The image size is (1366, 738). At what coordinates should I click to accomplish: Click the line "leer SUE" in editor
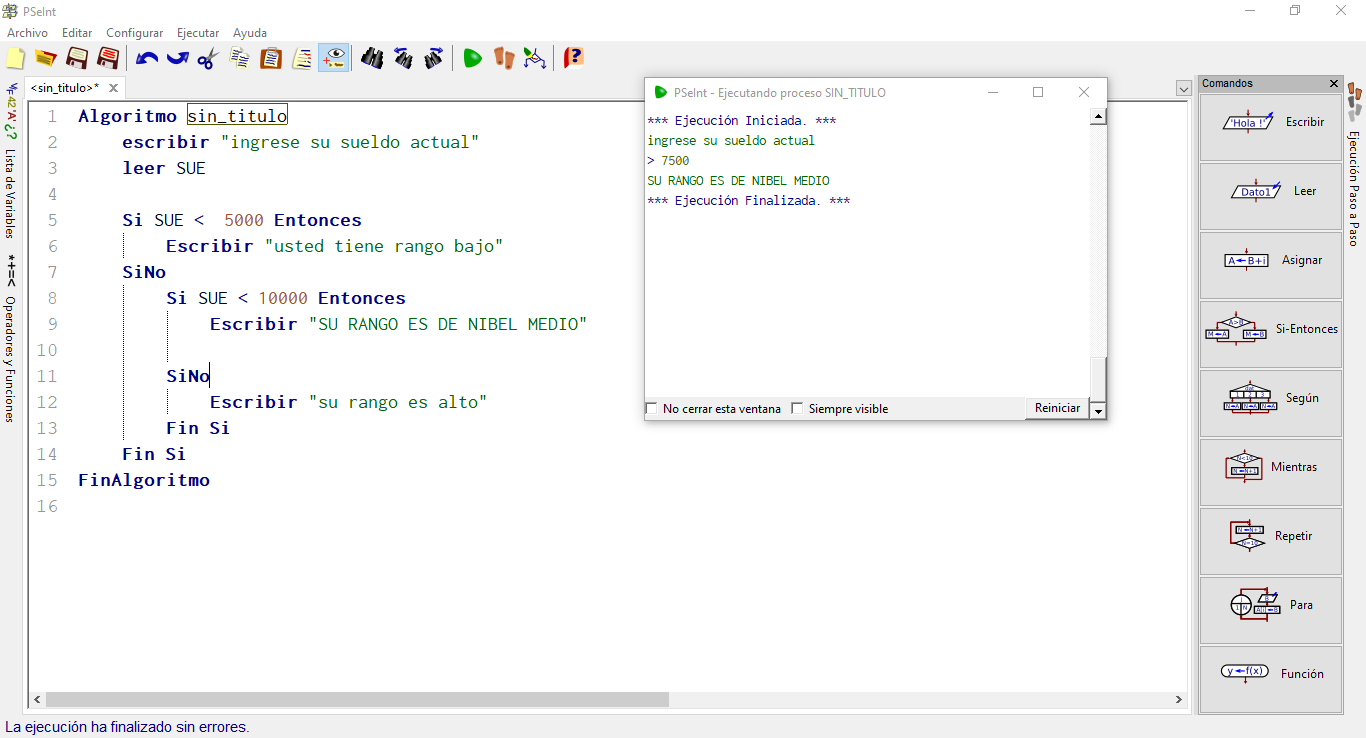pyautogui.click(x=164, y=168)
